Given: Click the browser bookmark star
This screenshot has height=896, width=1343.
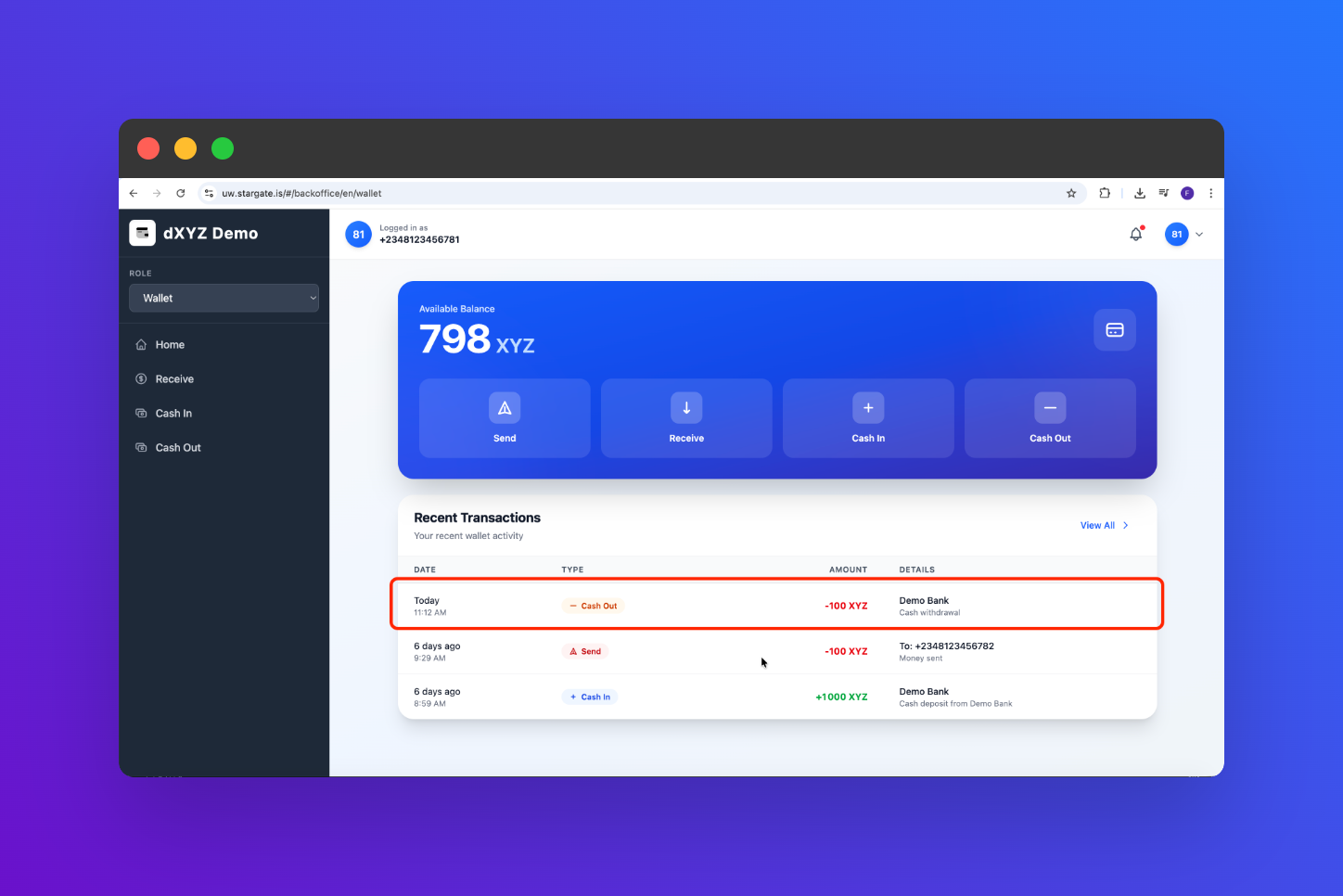Looking at the screenshot, I should click(x=1071, y=193).
